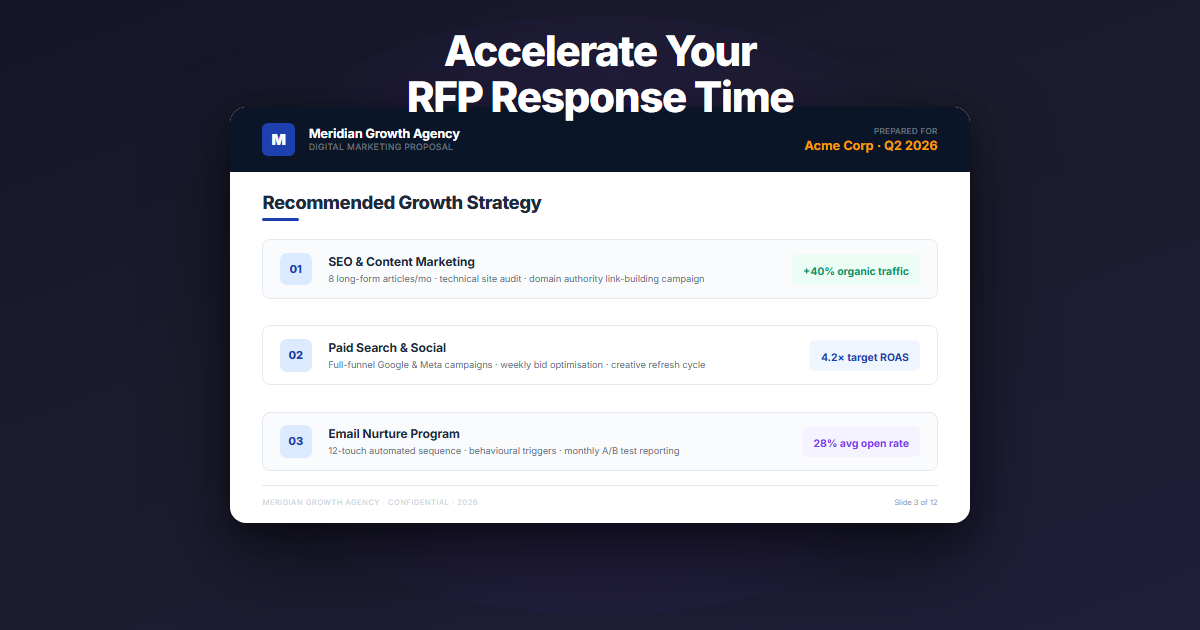
Task: Click 'Acme Corp · Q2 2026' text
Action: (871, 145)
